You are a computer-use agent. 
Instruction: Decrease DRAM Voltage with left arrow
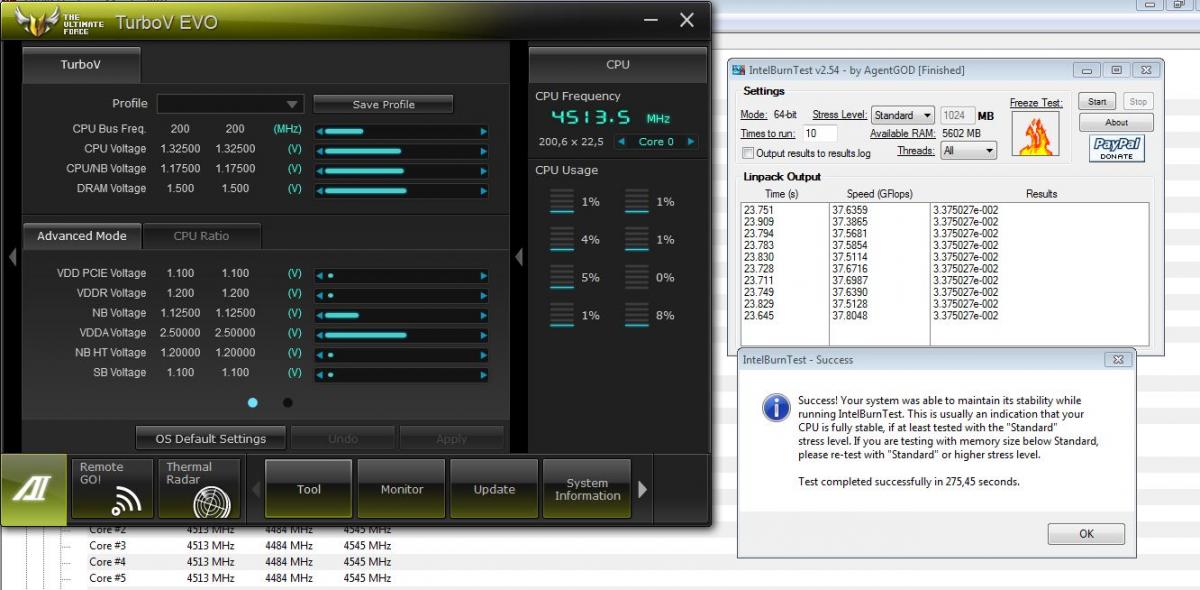320,190
